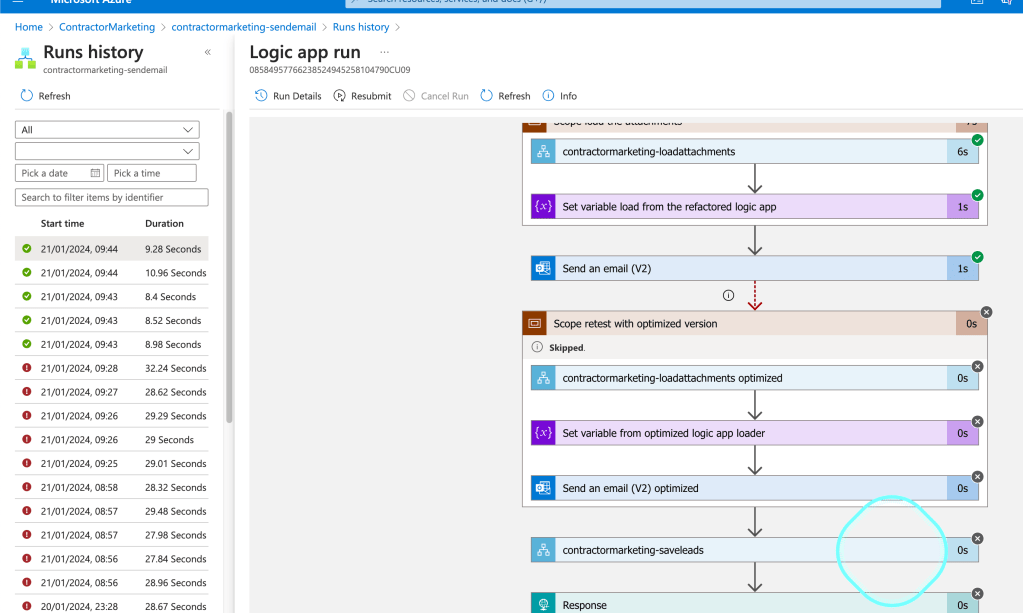Click the info icon beside Skipped
Viewport: 1023px width, 613px height.
coord(537,347)
